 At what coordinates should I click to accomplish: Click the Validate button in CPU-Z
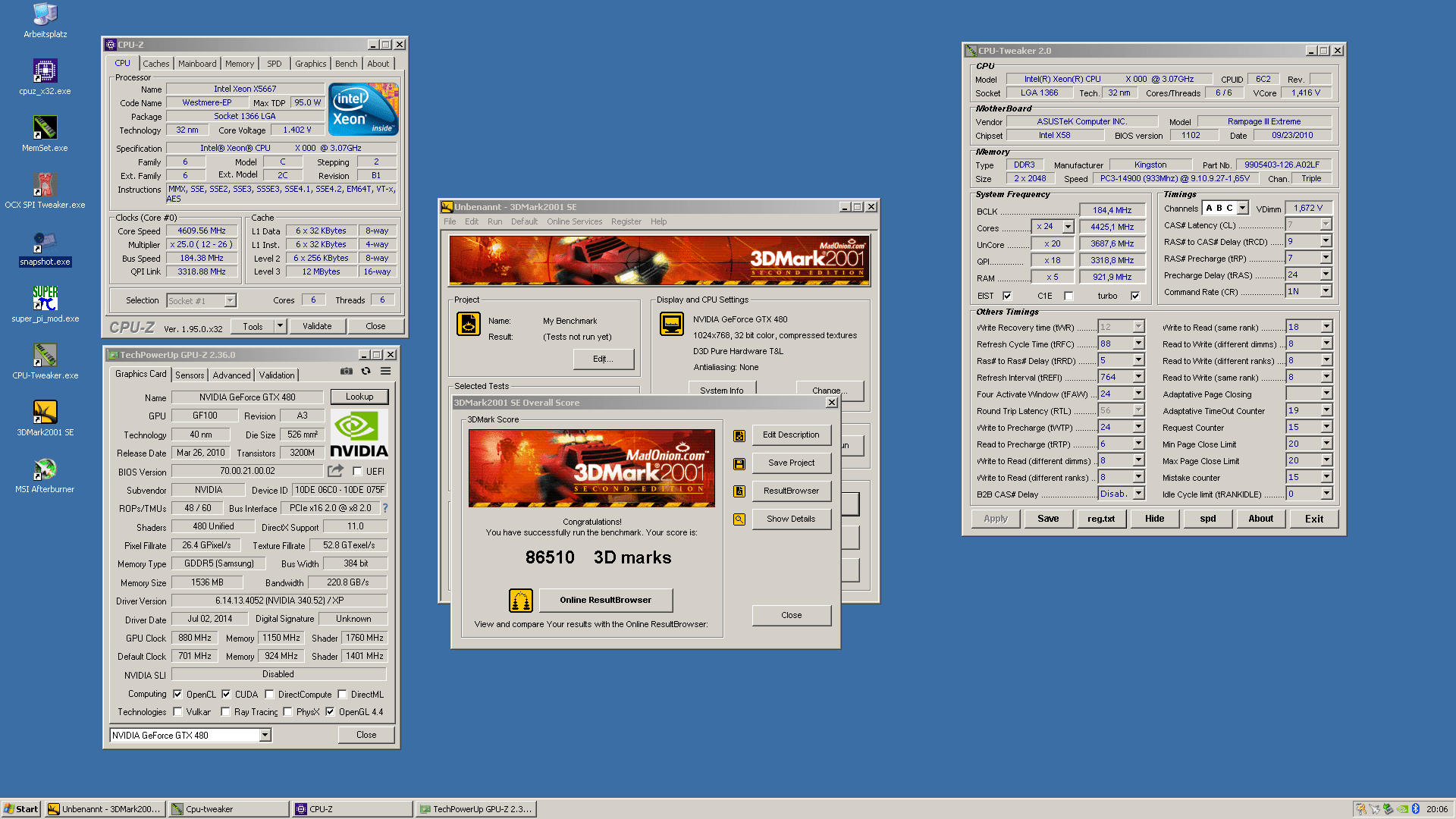[x=317, y=326]
